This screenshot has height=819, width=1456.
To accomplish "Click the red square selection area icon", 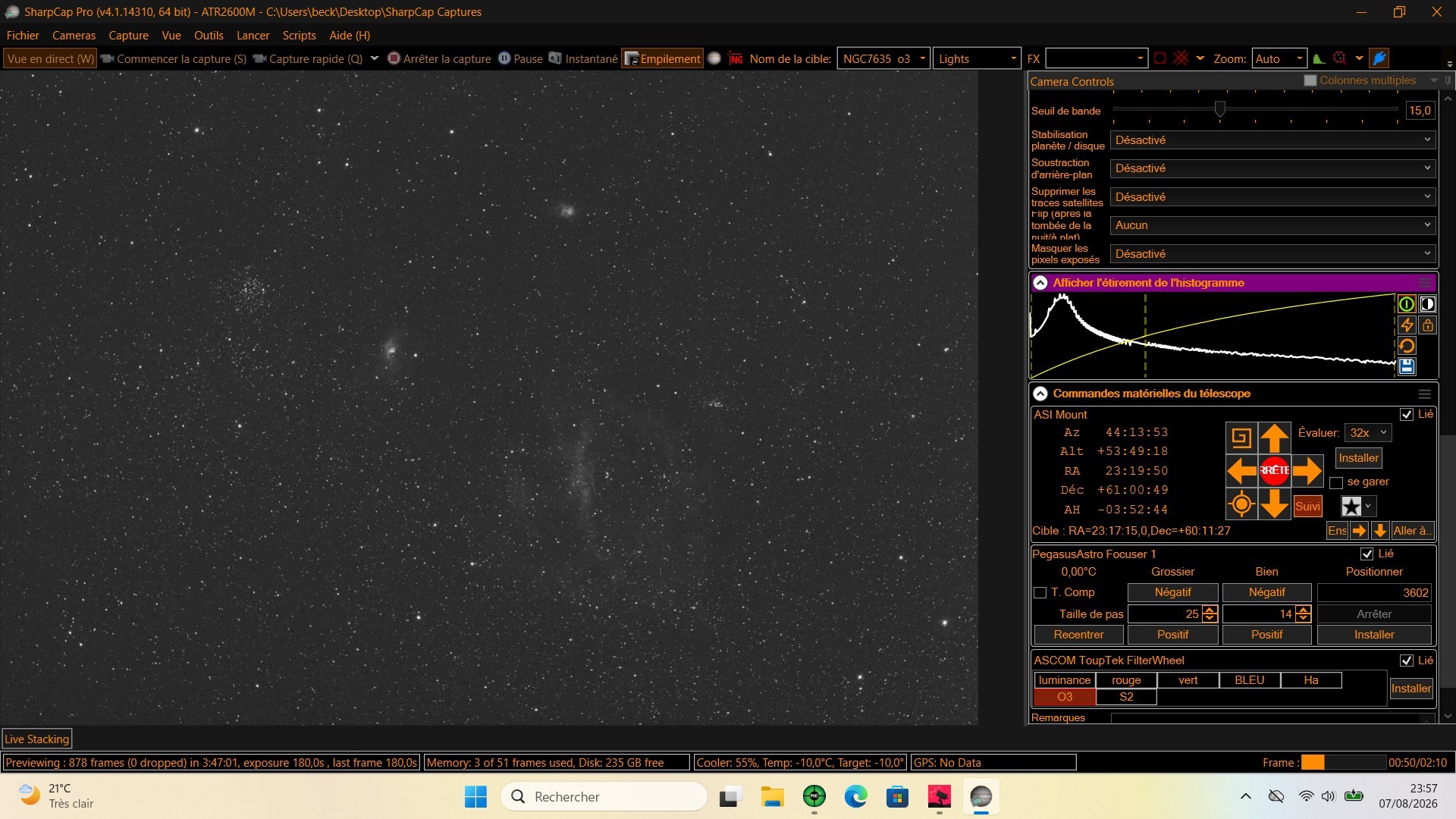I will tap(1160, 58).
